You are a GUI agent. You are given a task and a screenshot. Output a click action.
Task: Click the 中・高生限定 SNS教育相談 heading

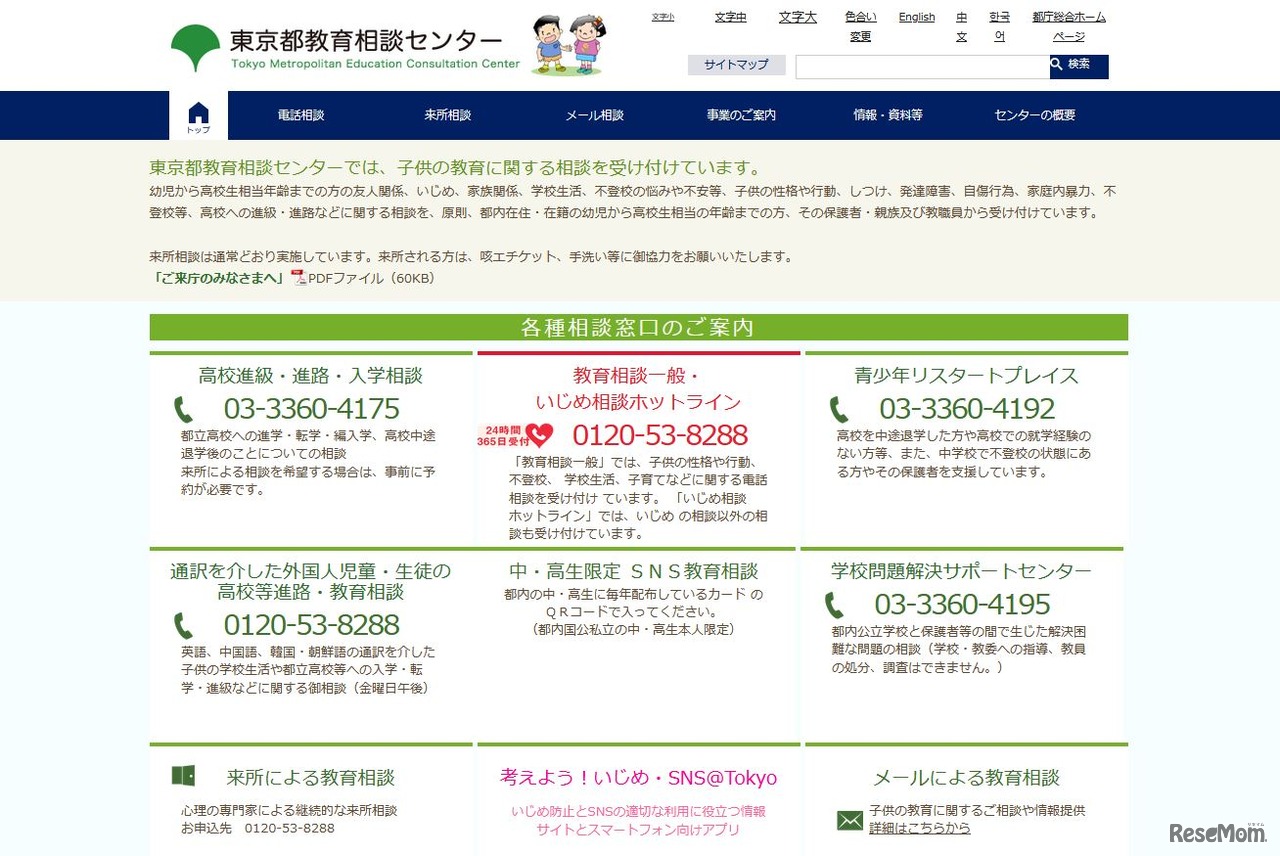pos(634,571)
